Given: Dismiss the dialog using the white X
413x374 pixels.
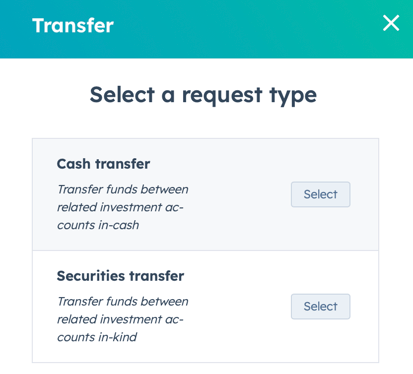Looking at the screenshot, I should pos(391,23).
